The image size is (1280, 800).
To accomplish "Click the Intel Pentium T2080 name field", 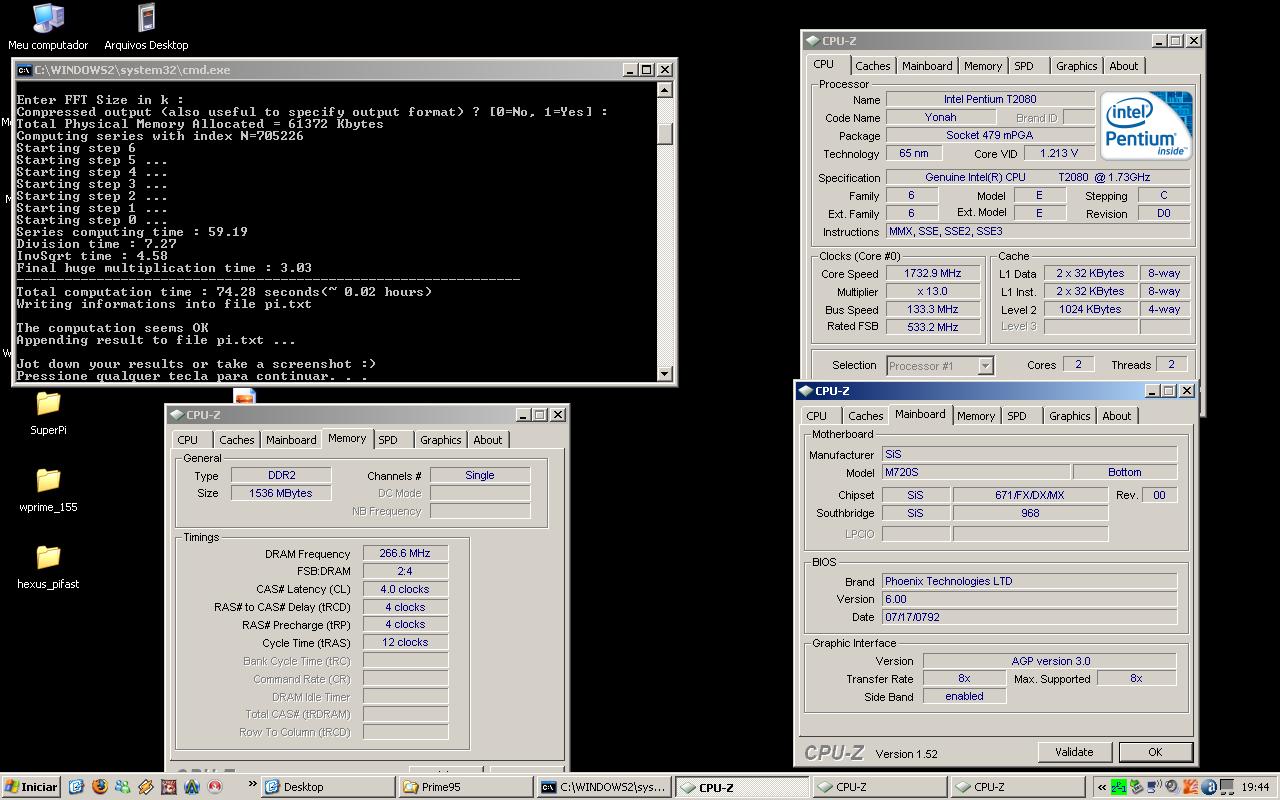I will point(990,99).
